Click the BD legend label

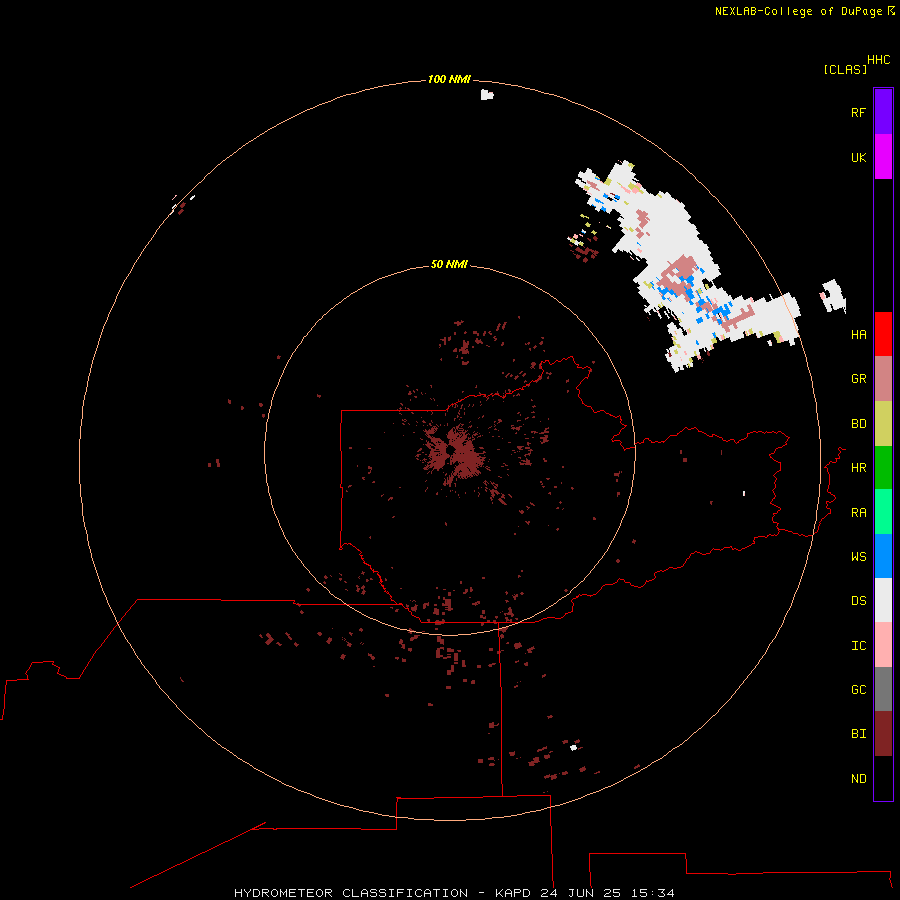(x=859, y=424)
